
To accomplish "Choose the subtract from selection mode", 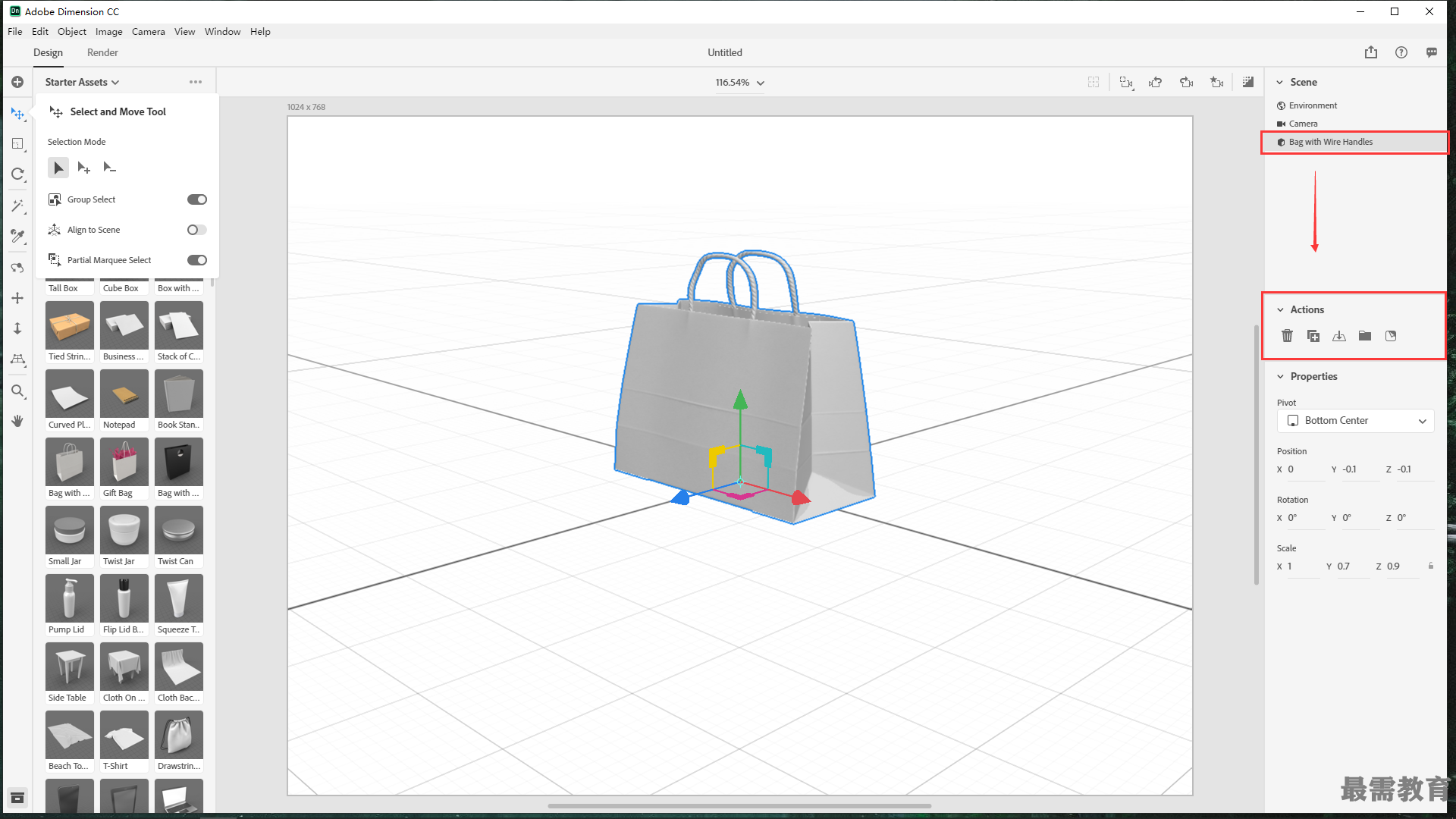I will (110, 168).
